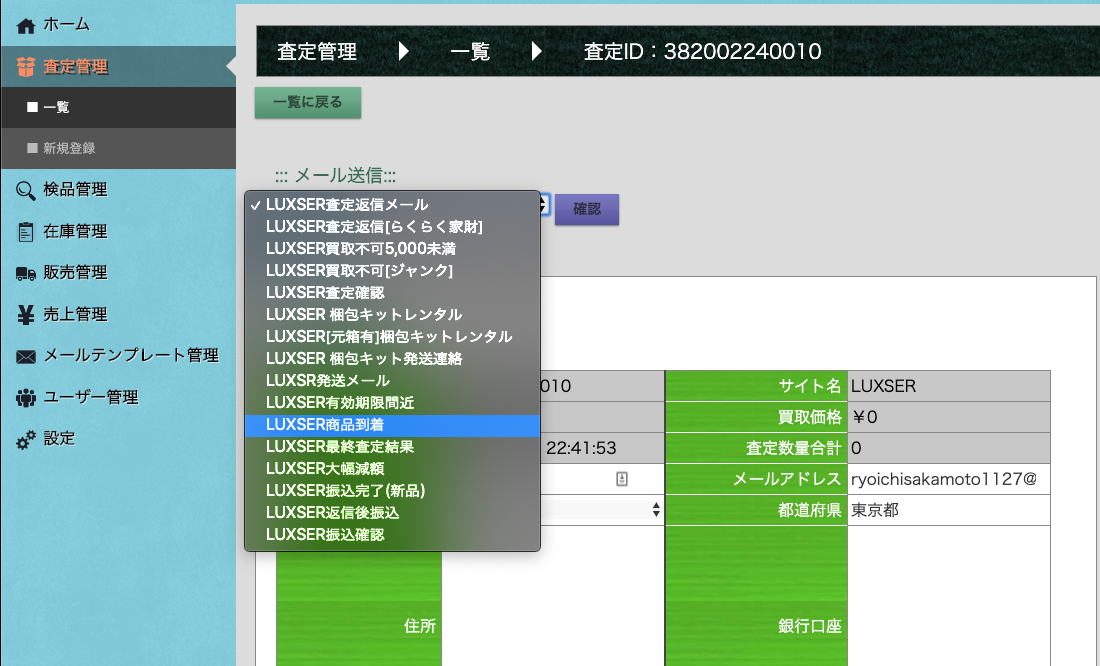This screenshot has width=1100, height=666.
Task: Click the ユーザー管理 people icon
Action: (27, 397)
